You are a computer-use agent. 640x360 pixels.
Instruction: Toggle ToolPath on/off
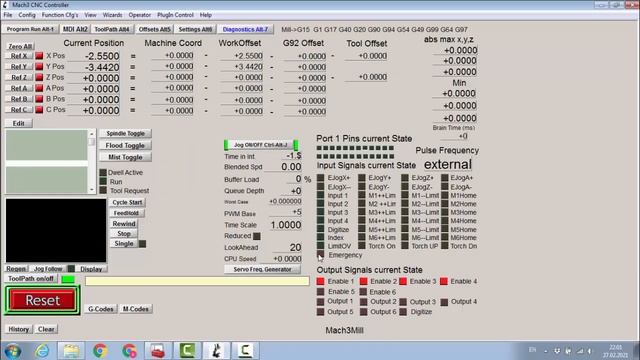[x=31, y=279]
